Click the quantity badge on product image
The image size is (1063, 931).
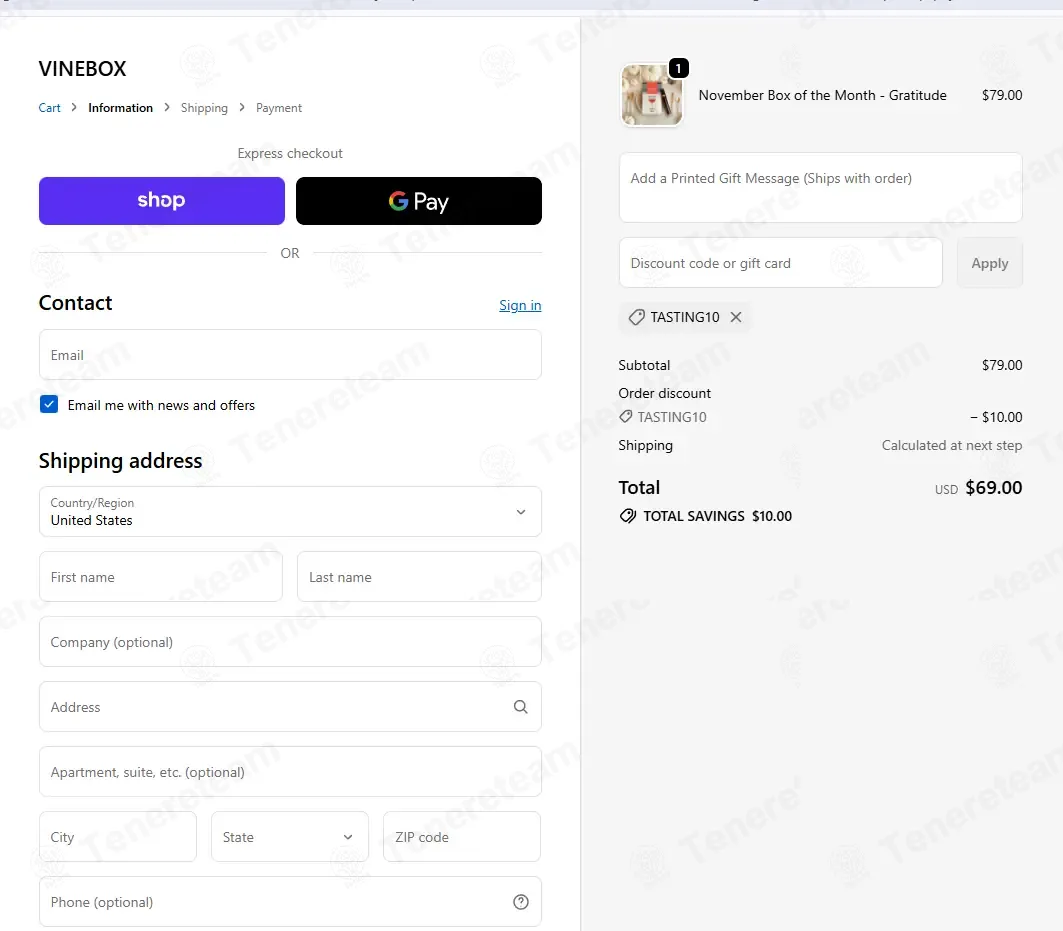679,68
